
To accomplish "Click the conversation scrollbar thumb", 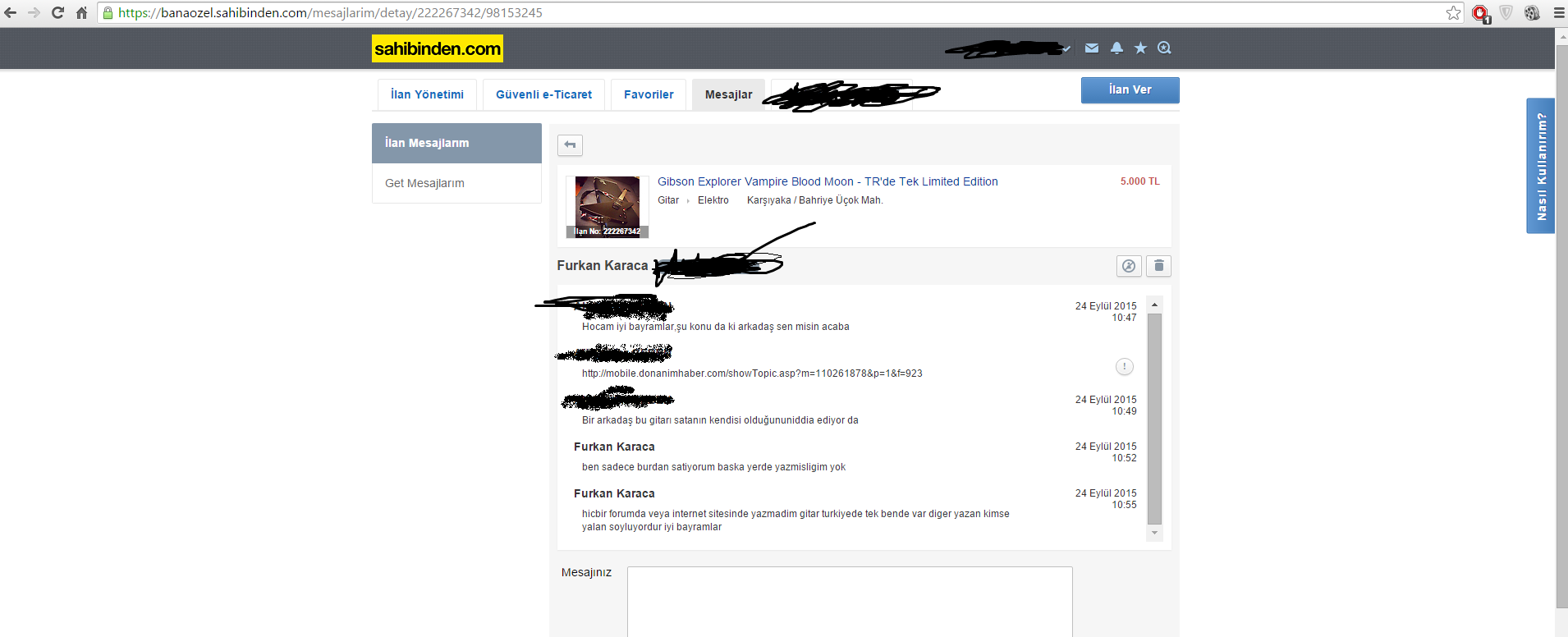I will (1154, 419).
